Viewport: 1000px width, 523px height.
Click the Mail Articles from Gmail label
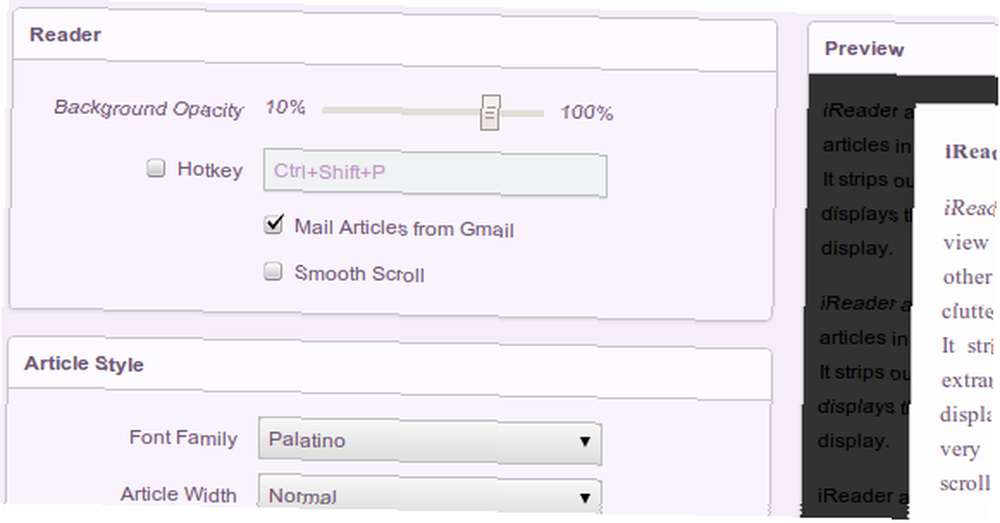[x=404, y=228]
